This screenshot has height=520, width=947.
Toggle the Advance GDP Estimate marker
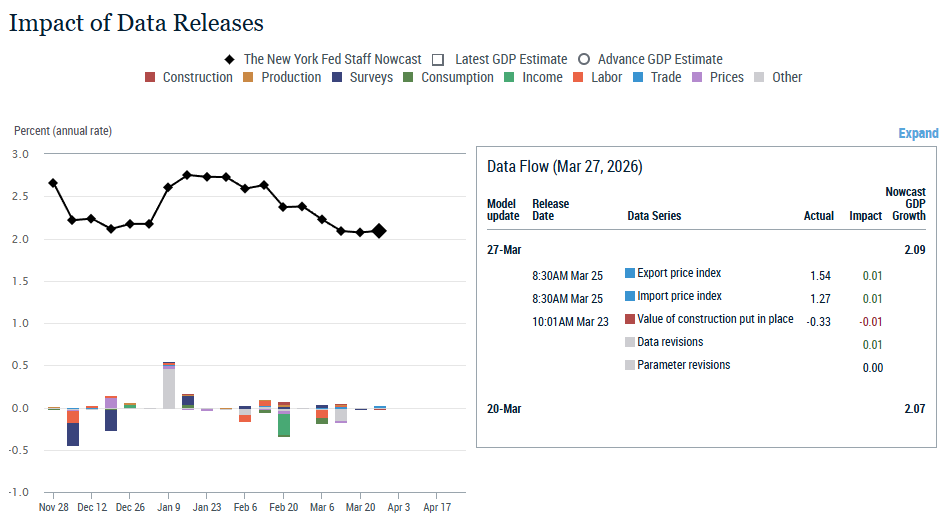pyautogui.click(x=583, y=60)
